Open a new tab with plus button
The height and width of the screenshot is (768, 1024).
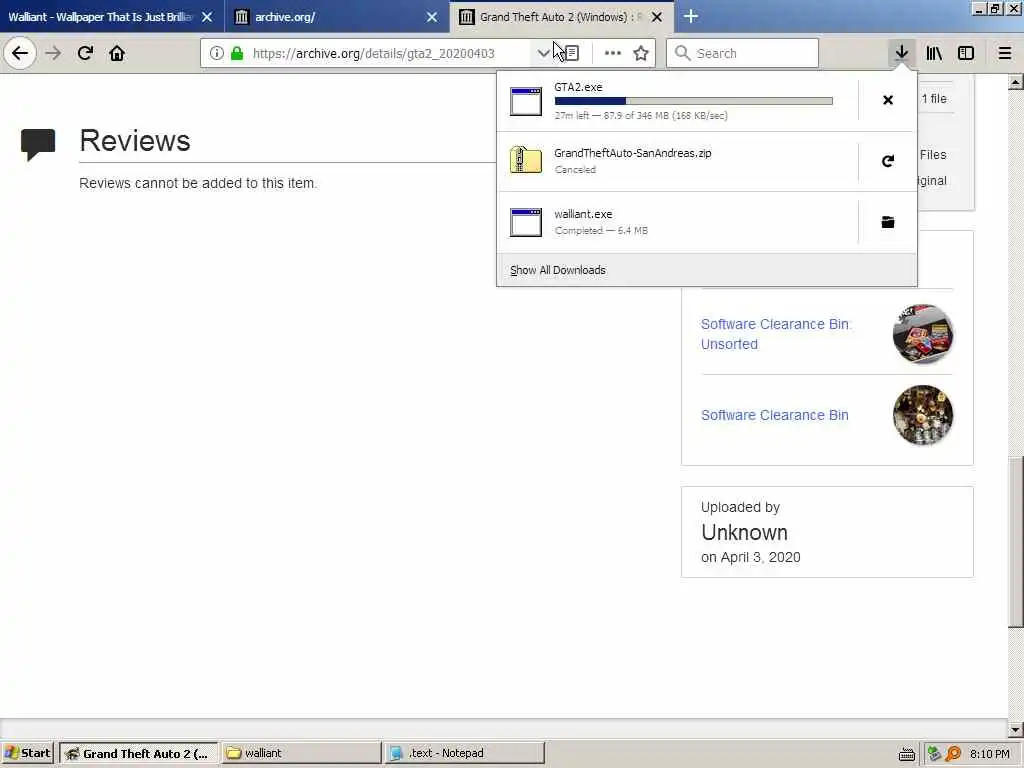tap(691, 16)
